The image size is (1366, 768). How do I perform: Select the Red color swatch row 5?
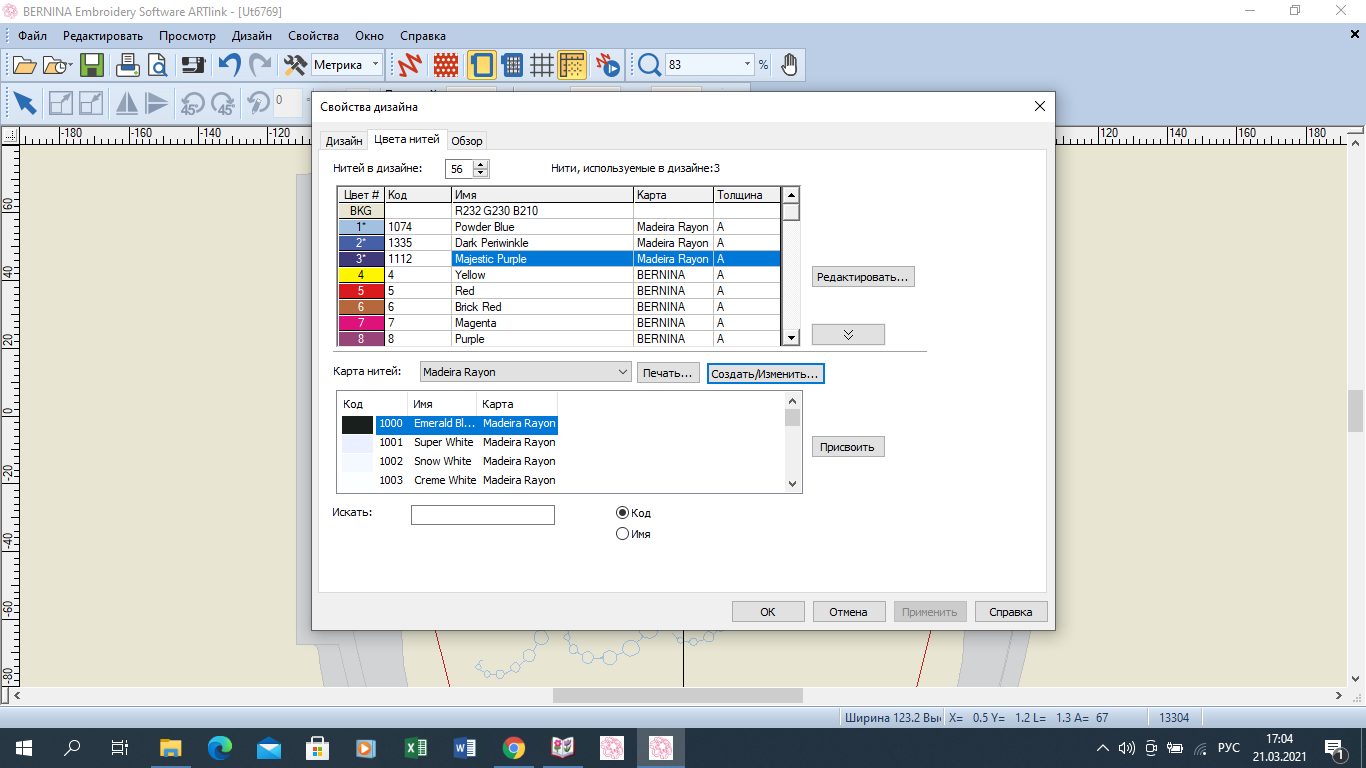(361, 291)
